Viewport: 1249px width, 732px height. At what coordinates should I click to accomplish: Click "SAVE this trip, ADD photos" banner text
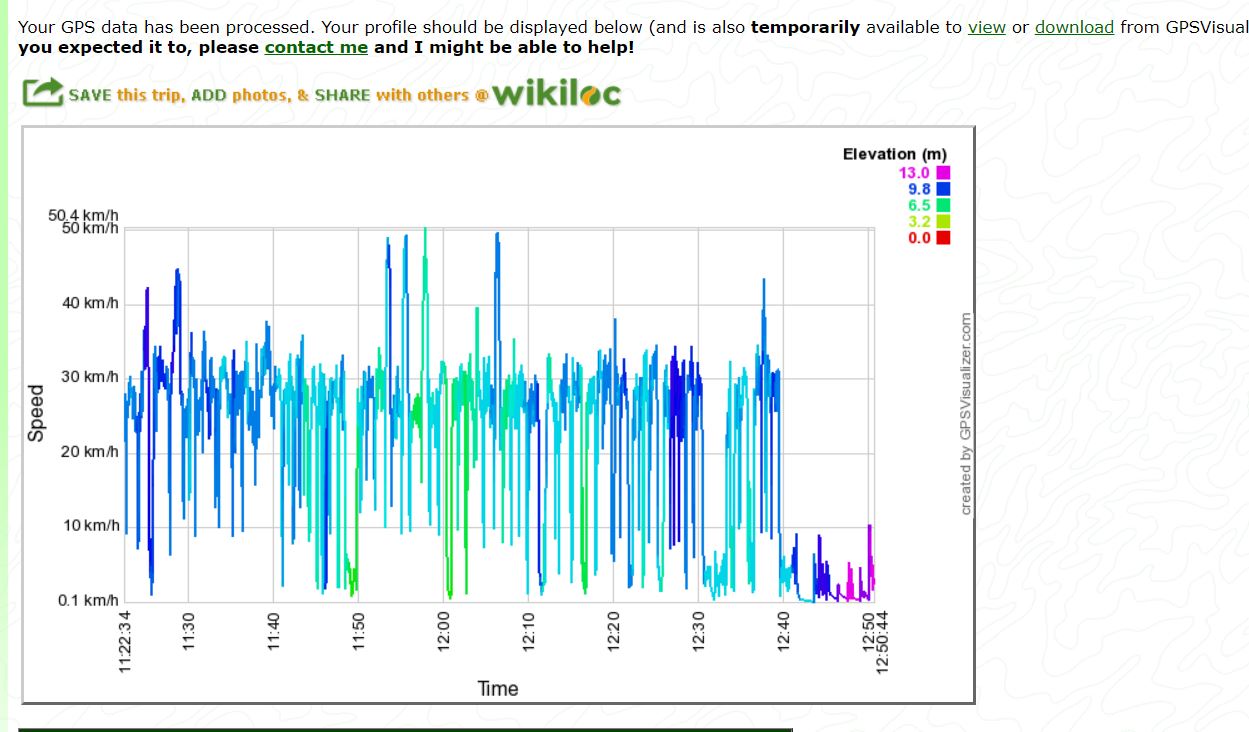[180, 95]
